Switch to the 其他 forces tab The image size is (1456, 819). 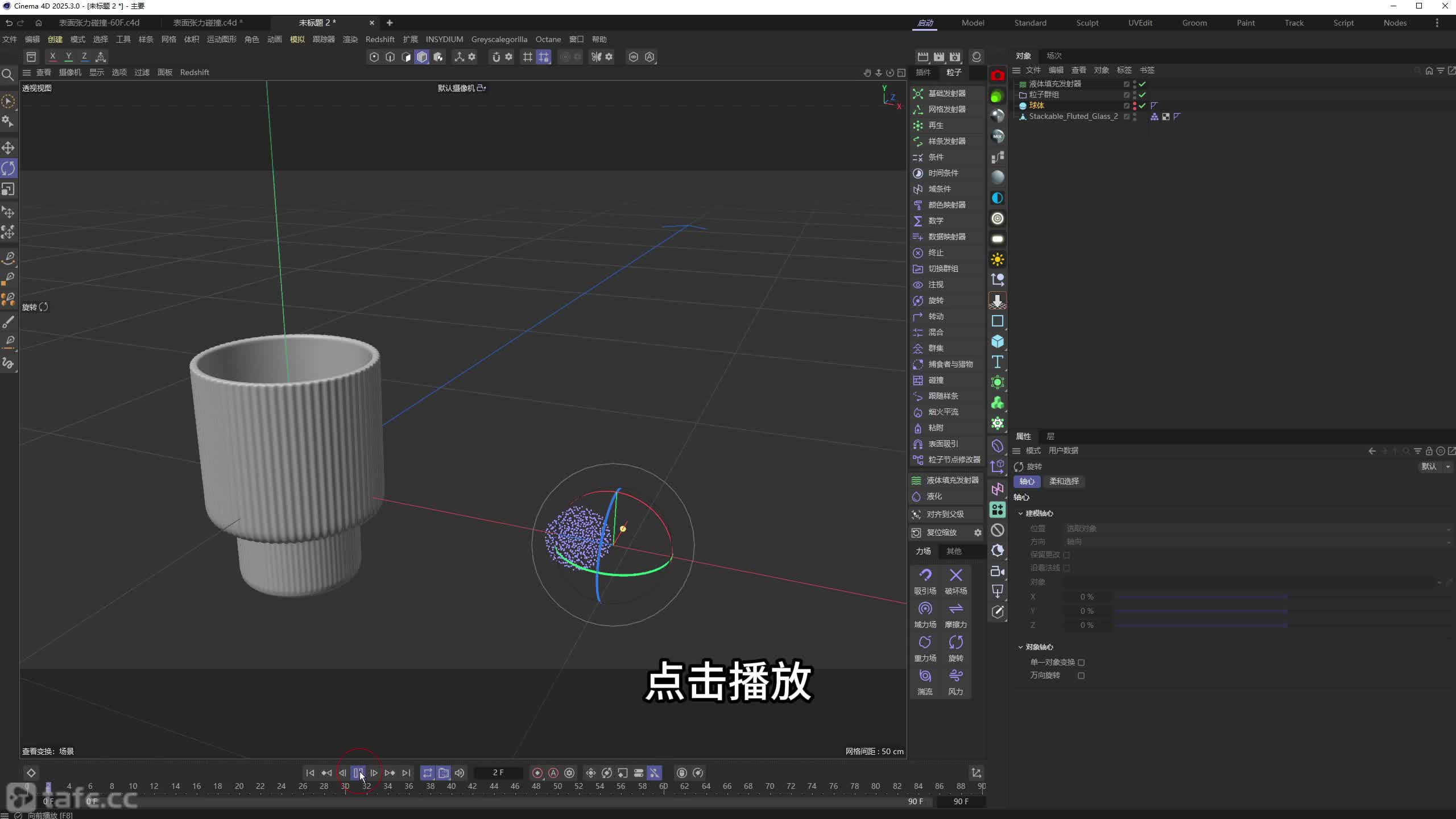954,551
